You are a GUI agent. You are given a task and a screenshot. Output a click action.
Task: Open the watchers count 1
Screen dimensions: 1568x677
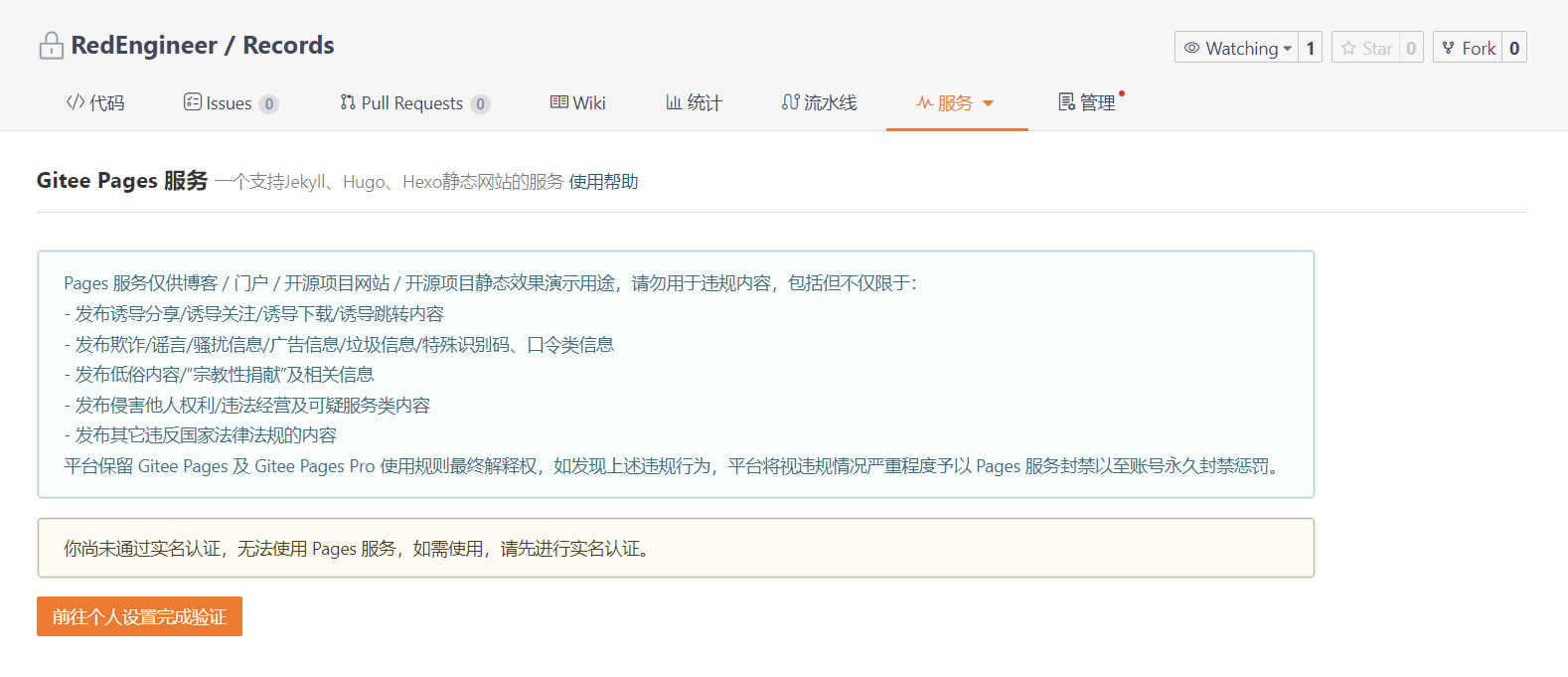(1311, 48)
